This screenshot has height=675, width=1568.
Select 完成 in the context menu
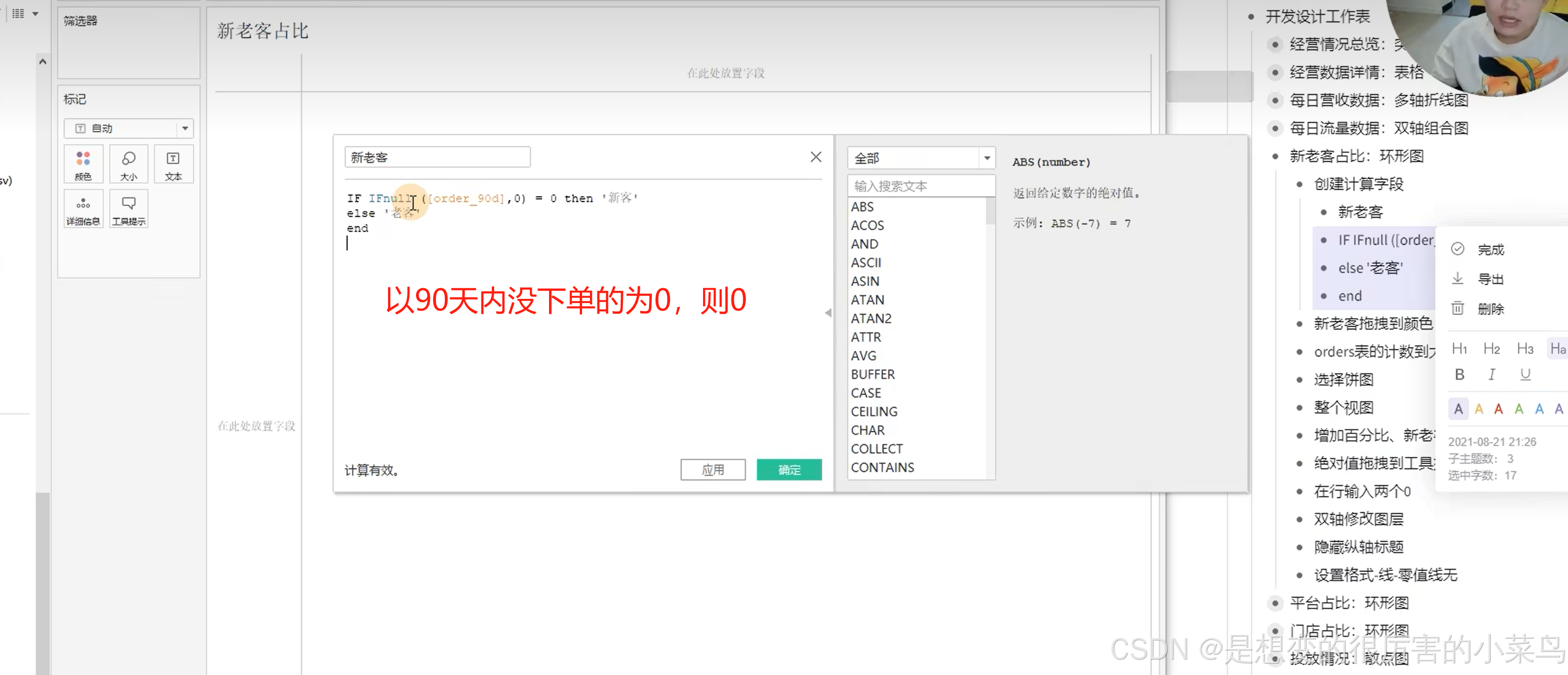coord(1490,250)
